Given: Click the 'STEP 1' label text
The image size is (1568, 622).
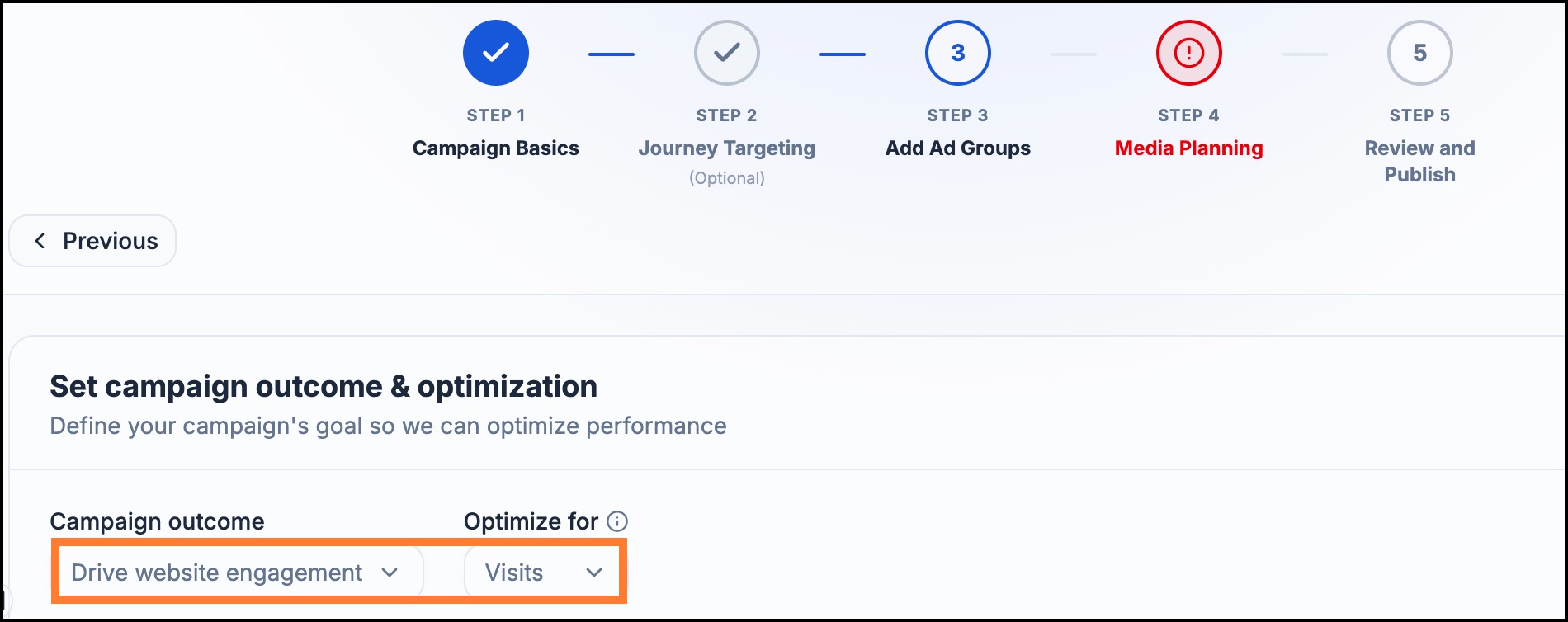Looking at the screenshot, I should click(496, 115).
